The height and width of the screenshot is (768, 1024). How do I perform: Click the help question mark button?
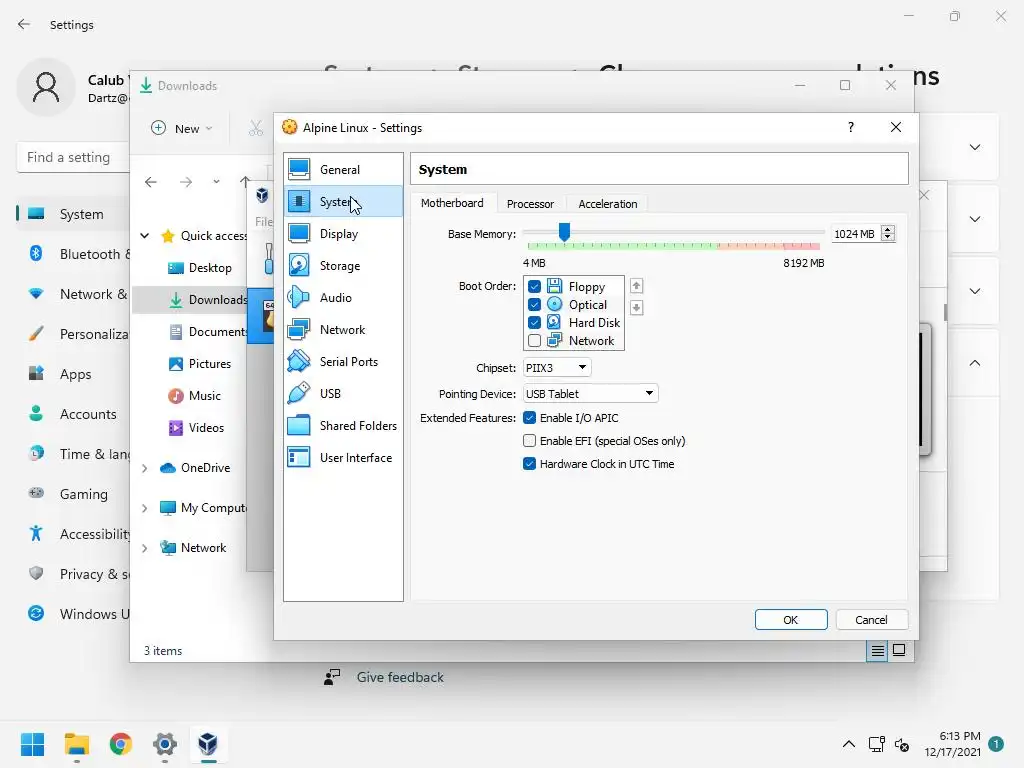(850, 127)
